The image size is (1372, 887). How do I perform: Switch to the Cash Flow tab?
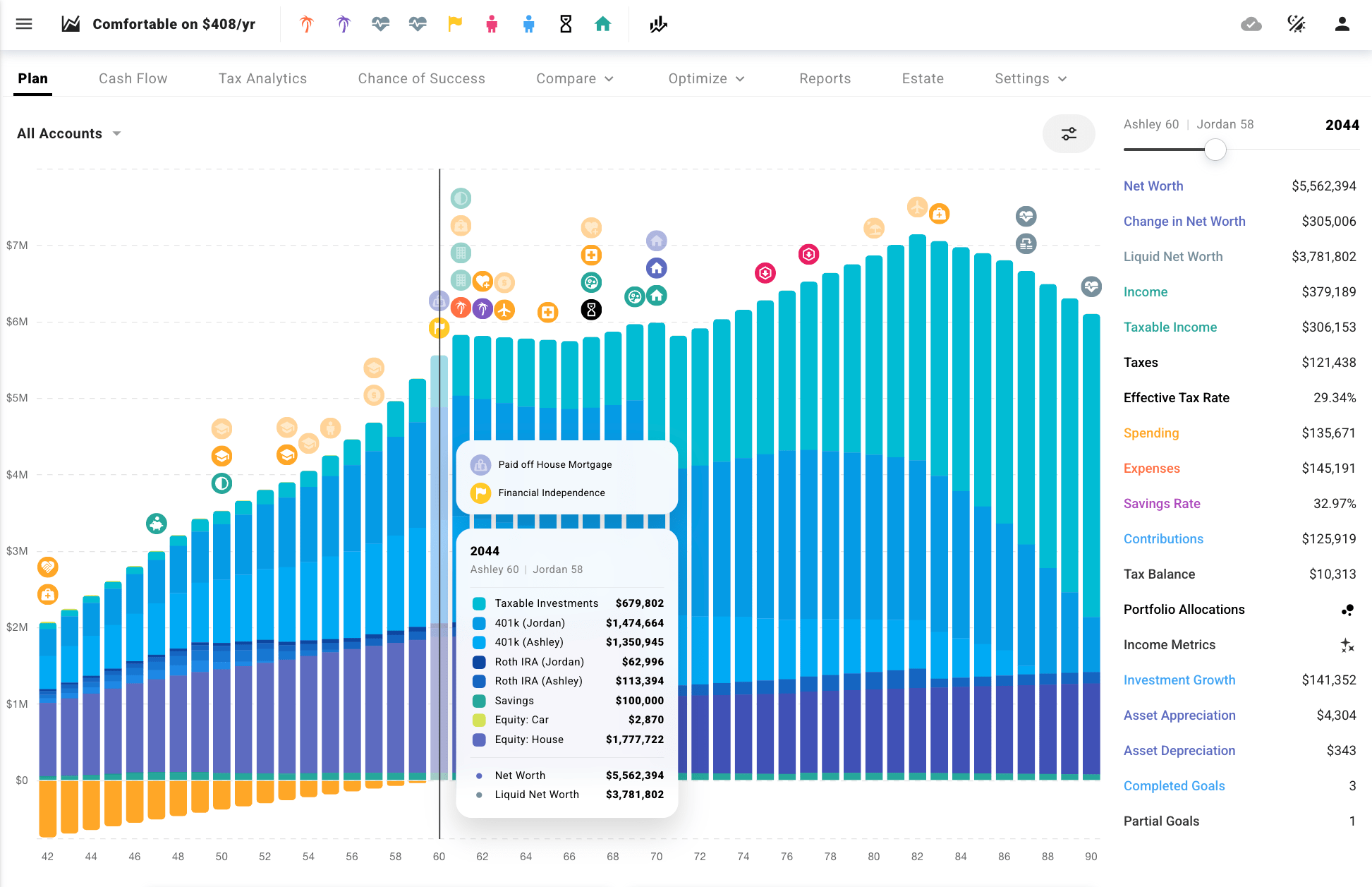click(133, 78)
